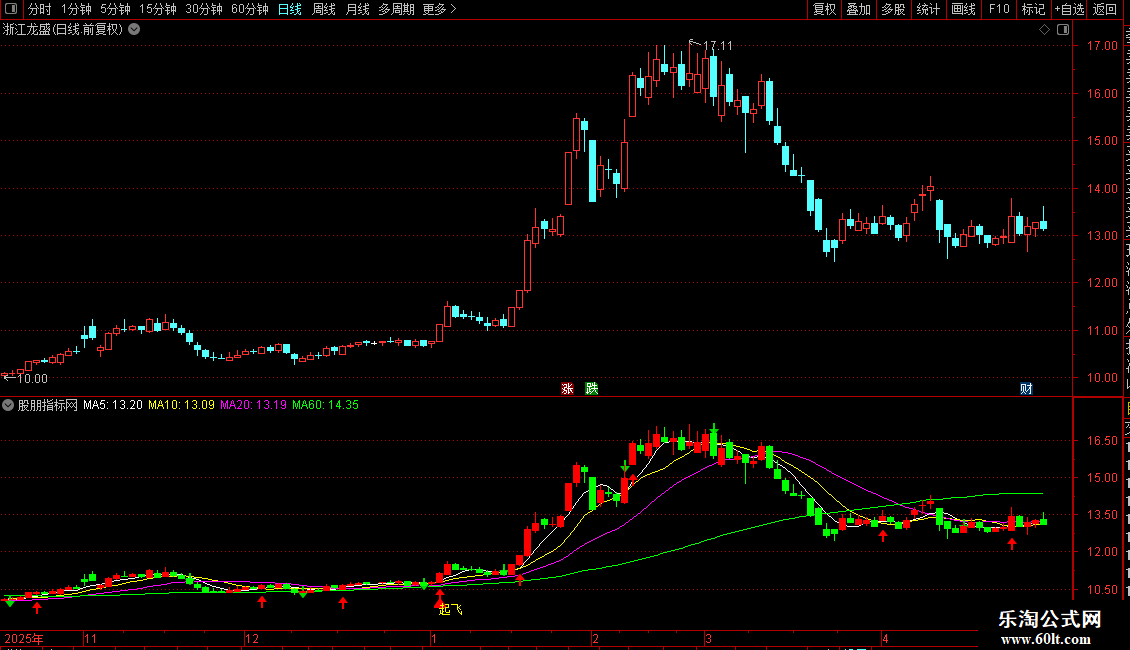Select the 1分钟 period tab
Viewport: 1130px width, 650px height.
pyautogui.click(x=76, y=9)
